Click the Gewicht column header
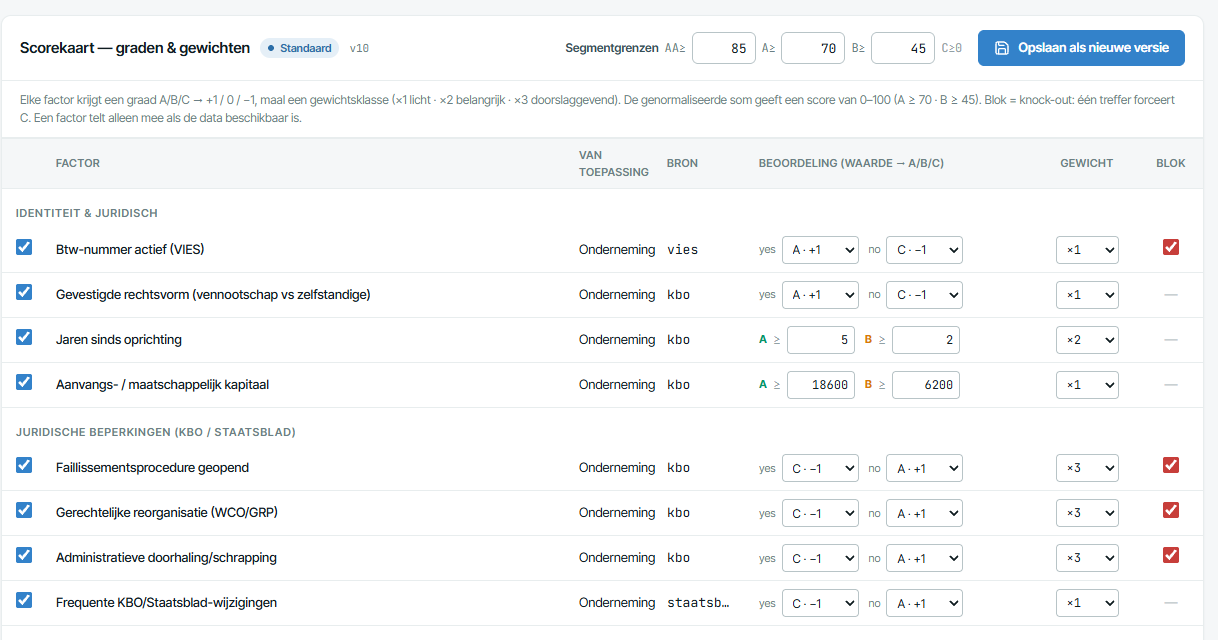 click(x=1086, y=163)
